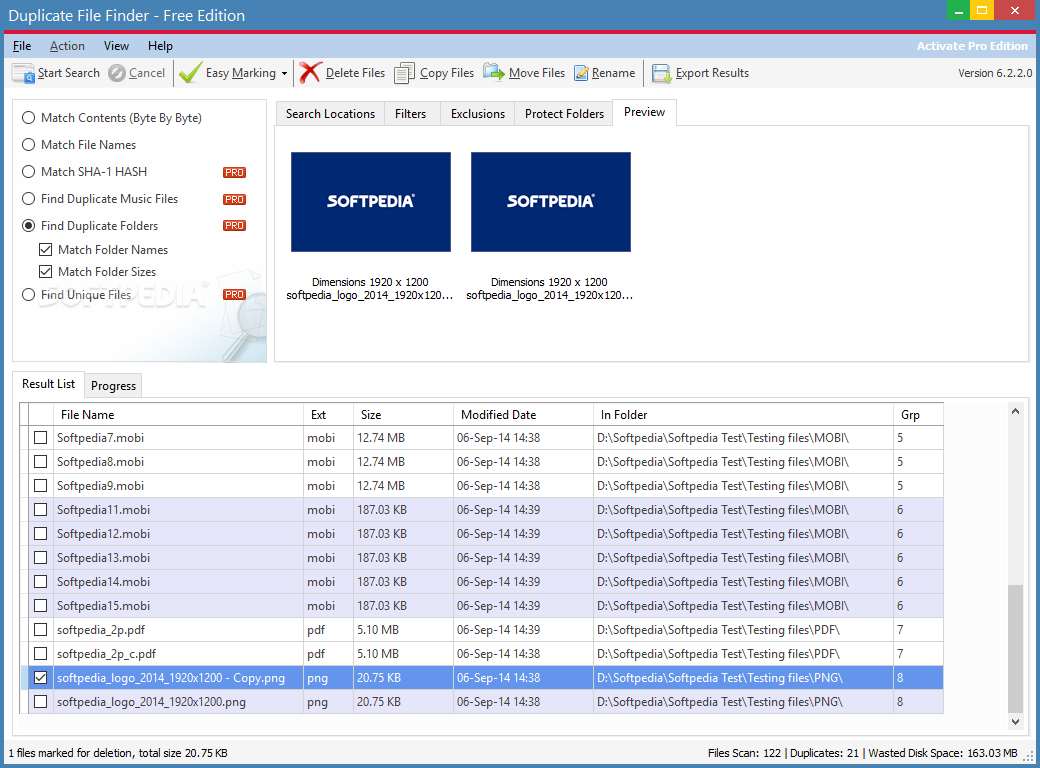Click the Move Files arrow icon
1040x768 pixels.
point(493,72)
